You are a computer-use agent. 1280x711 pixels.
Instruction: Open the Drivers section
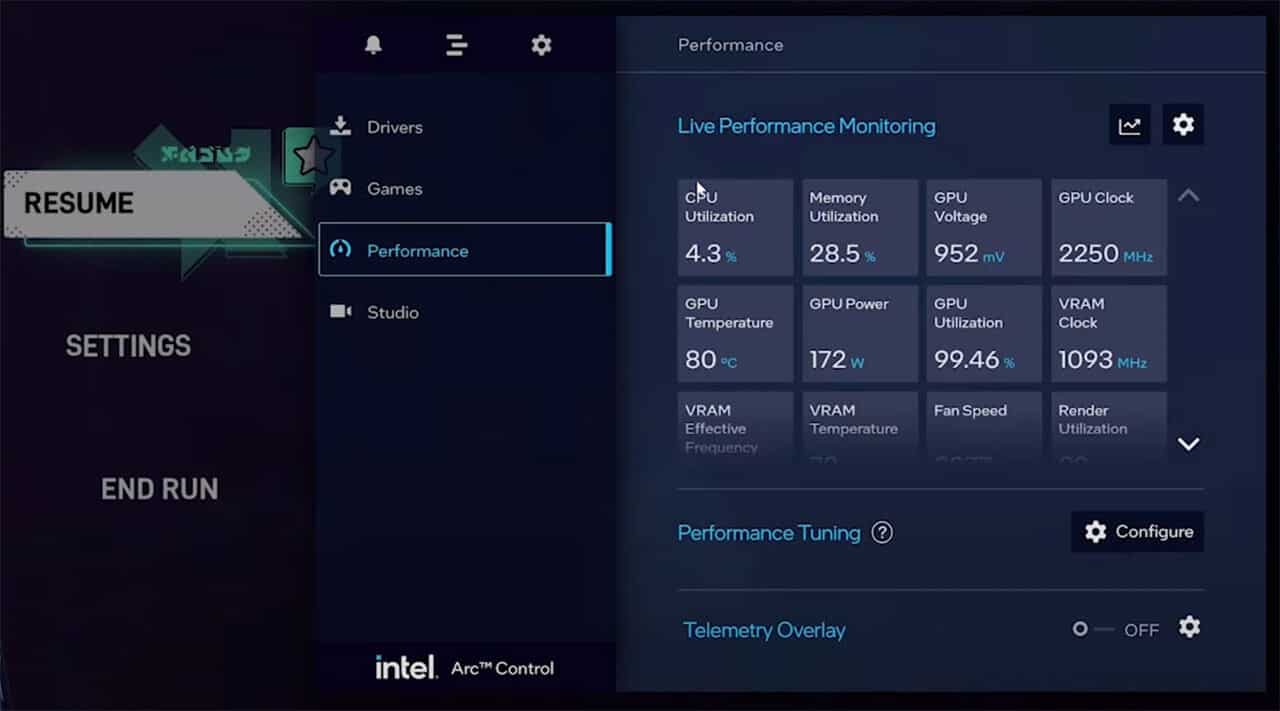click(x=394, y=127)
